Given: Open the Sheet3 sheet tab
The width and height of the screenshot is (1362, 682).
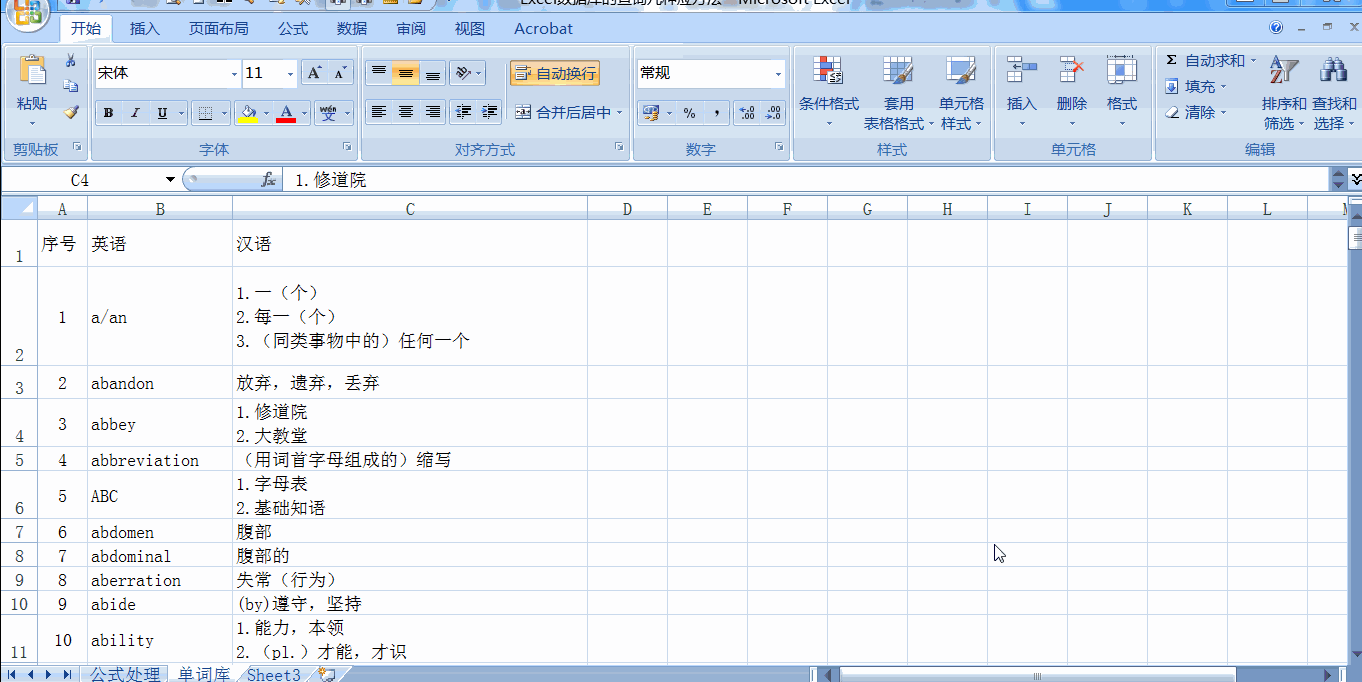Looking at the screenshot, I should pos(274,674).
